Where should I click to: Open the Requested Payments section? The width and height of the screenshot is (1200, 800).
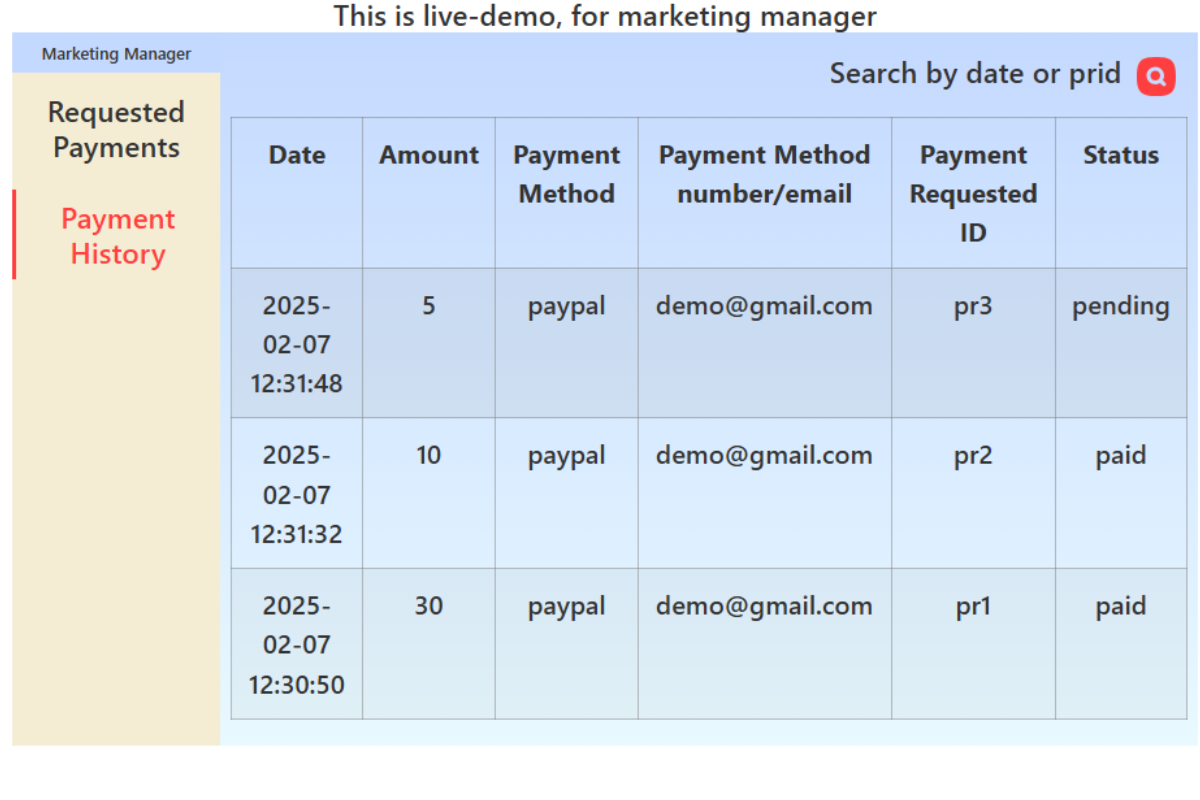click(116, 130)
